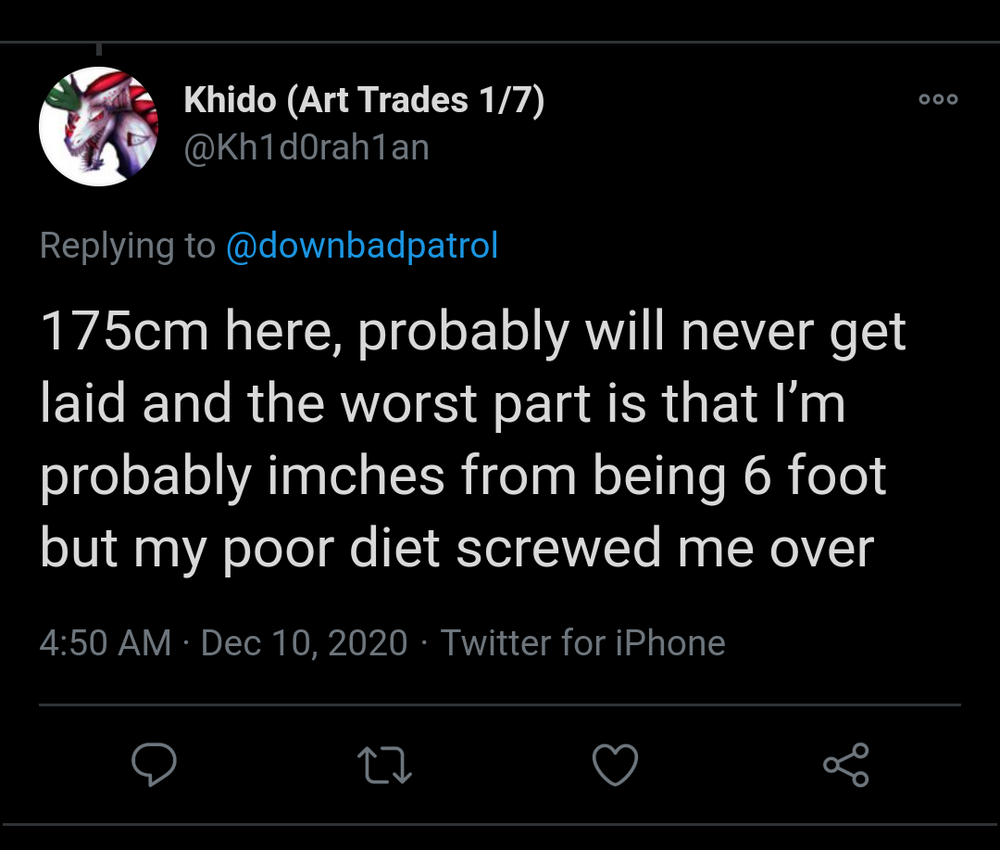Open the three-dot more options menu
Viewport: 1000px width, 850px height.
938,99
